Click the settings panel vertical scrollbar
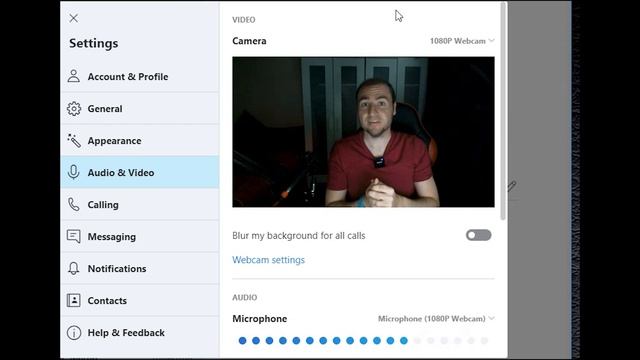Viewport: 640px width, 360px height. point(503,111)
